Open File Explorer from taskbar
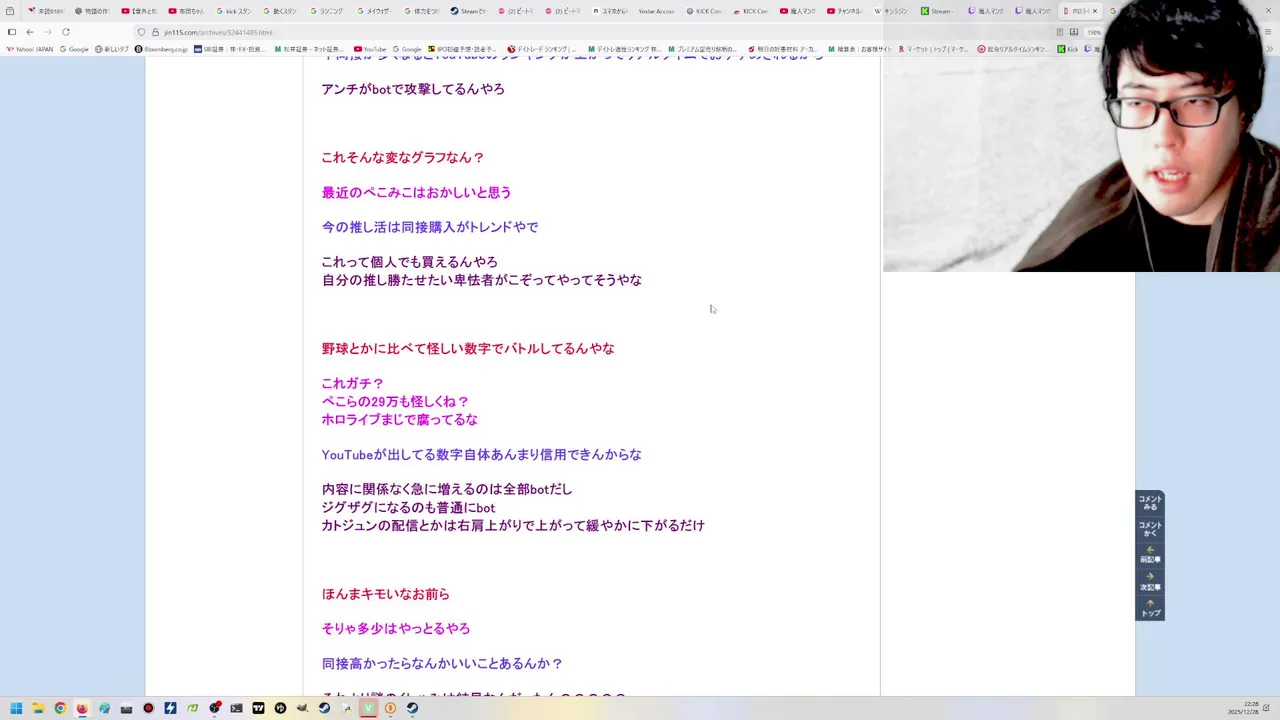This screenshot has width=1280, height=720. (x=38, y=708)
